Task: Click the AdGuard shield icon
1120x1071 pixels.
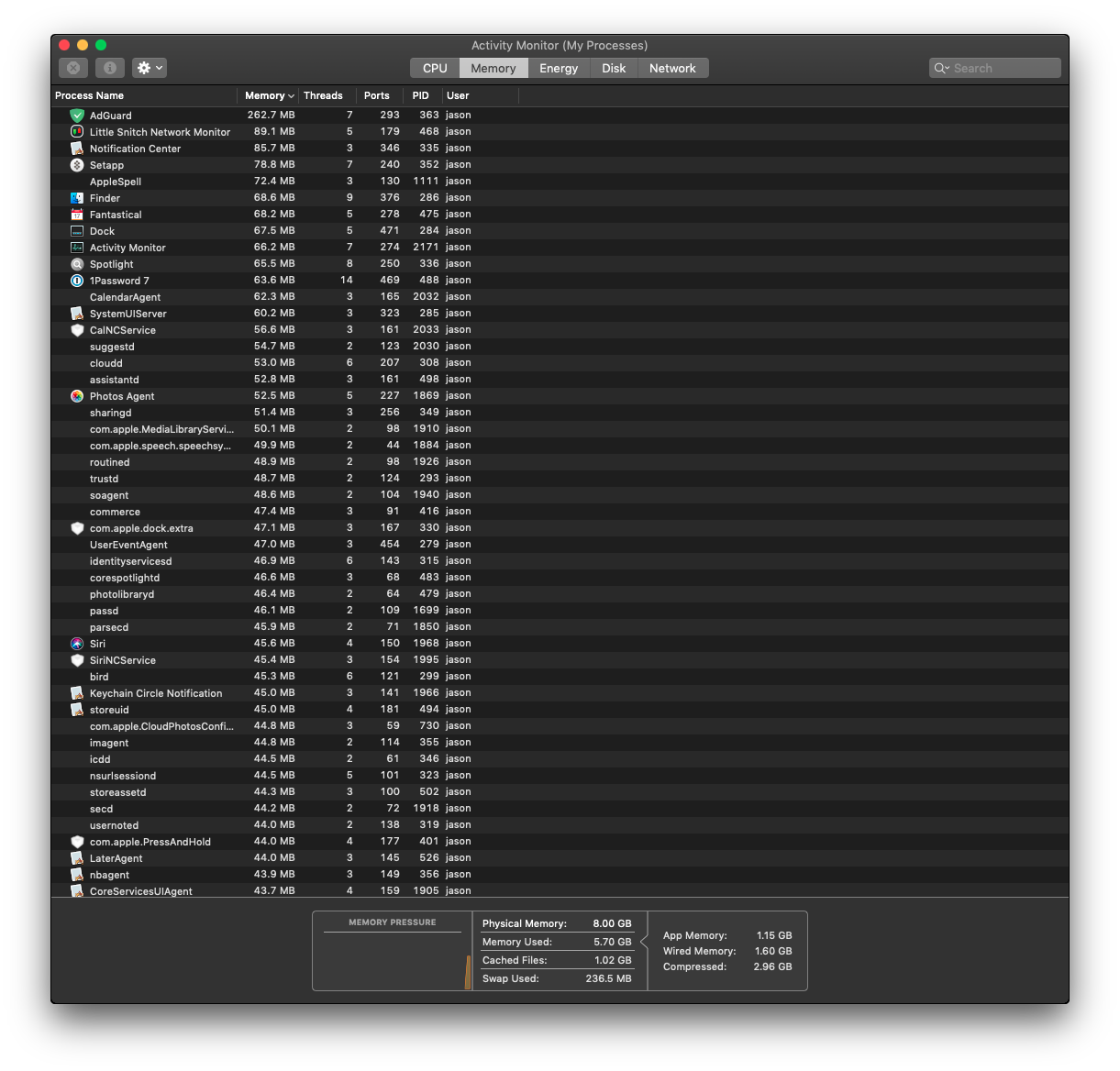Action: pos(77,116)
